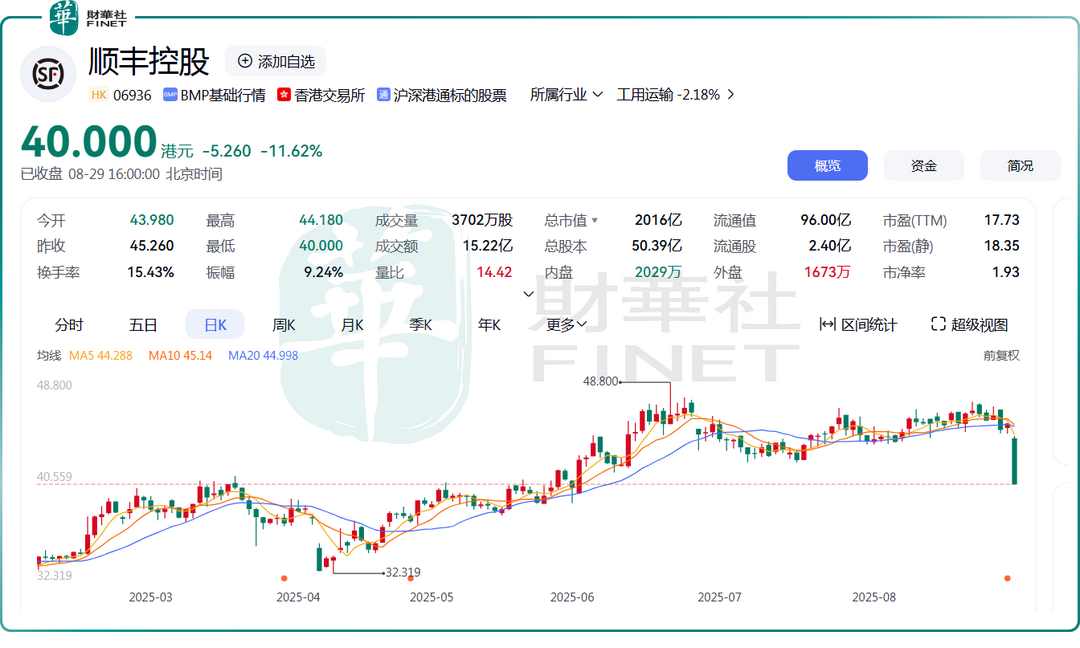The width and height of the screenshot is (1080, 648).
Task: Click the MA20 44.998 legend label
Action: pos(263,355)
